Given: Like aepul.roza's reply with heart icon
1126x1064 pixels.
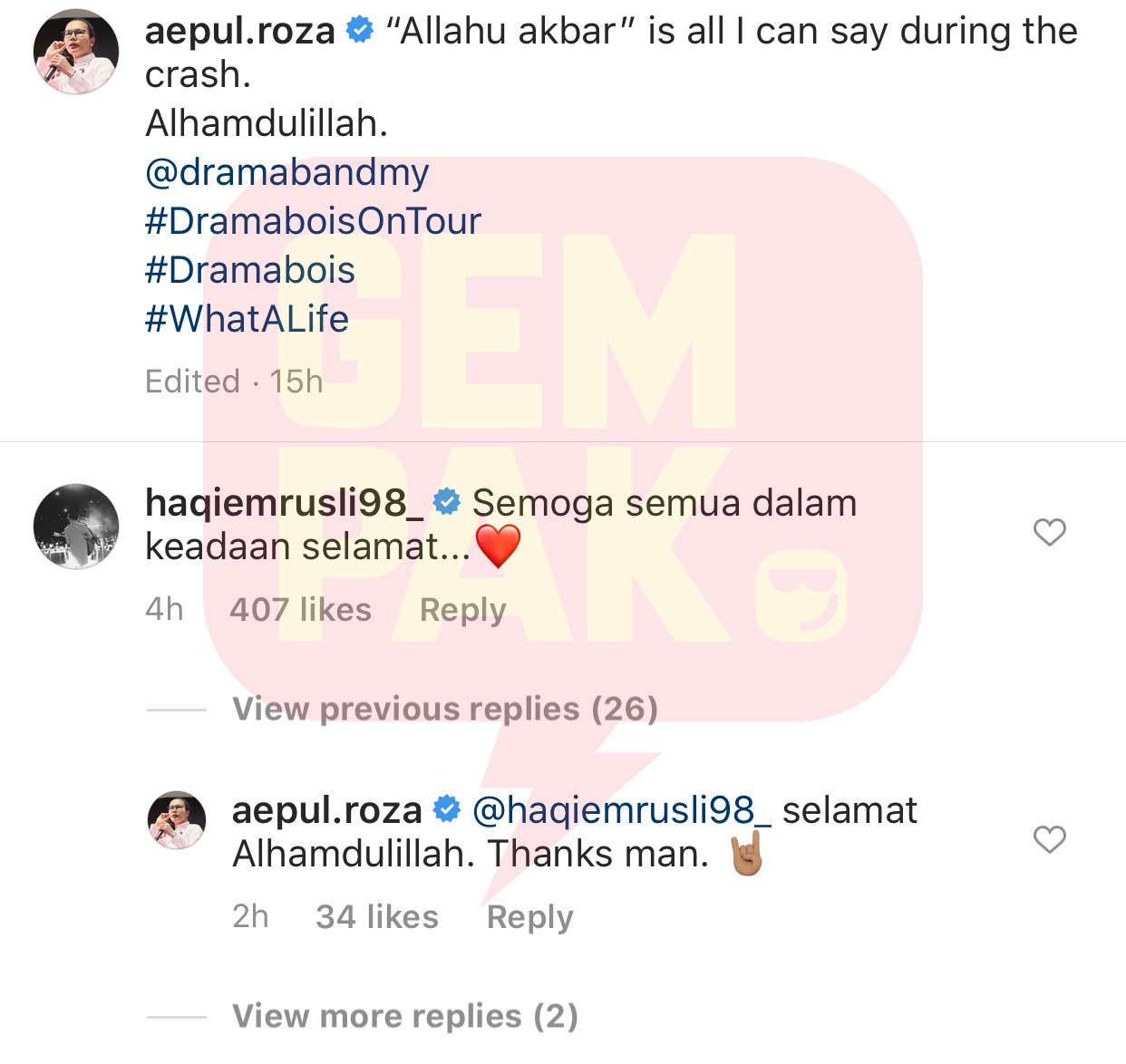Looking at the screenshot, I should [x=1050, y=839].
